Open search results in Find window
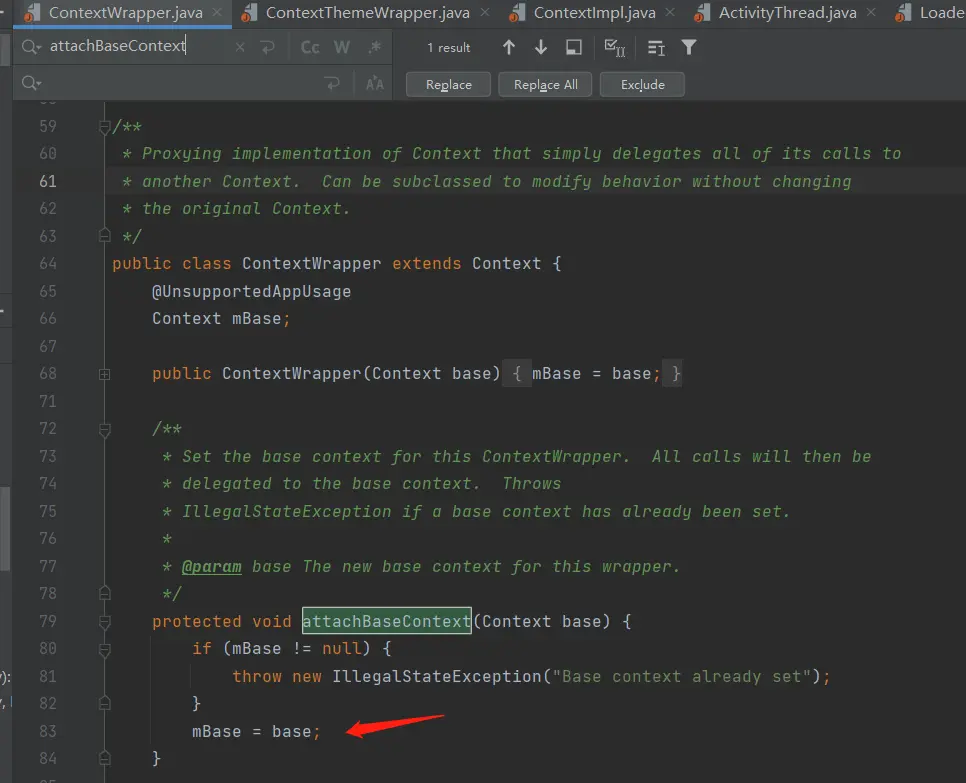966x783 pixels. coord(573,47)
